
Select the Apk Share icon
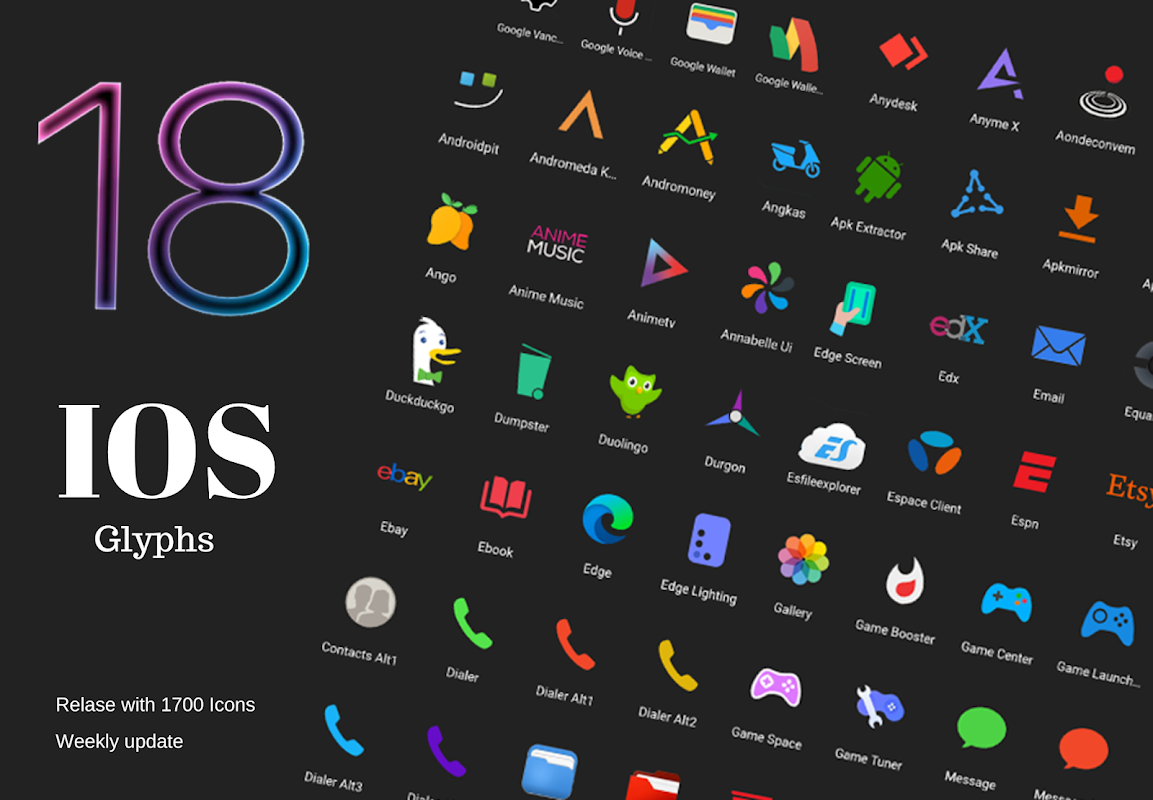[x=976, y=195]
